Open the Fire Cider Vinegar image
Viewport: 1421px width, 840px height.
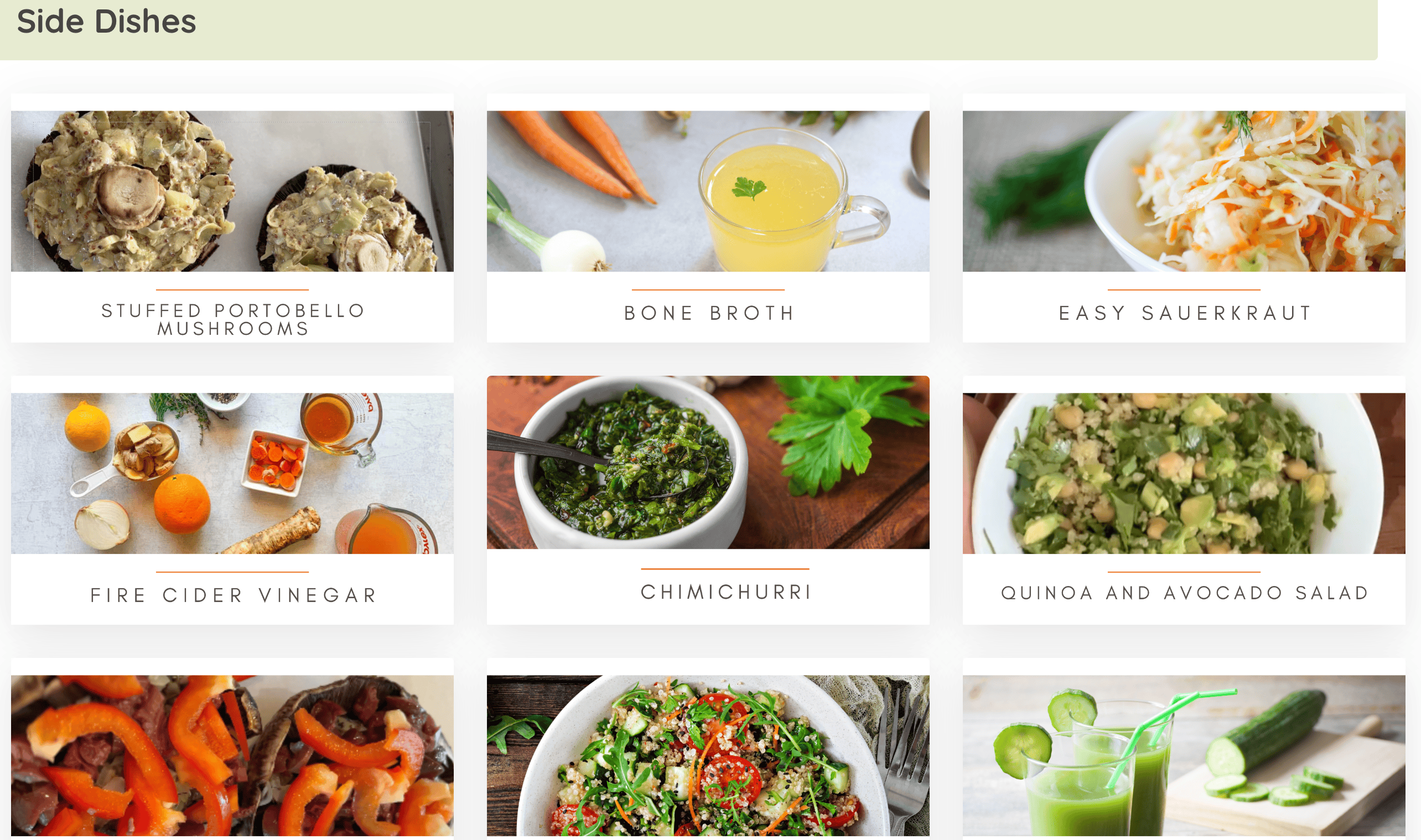[232, 473]
